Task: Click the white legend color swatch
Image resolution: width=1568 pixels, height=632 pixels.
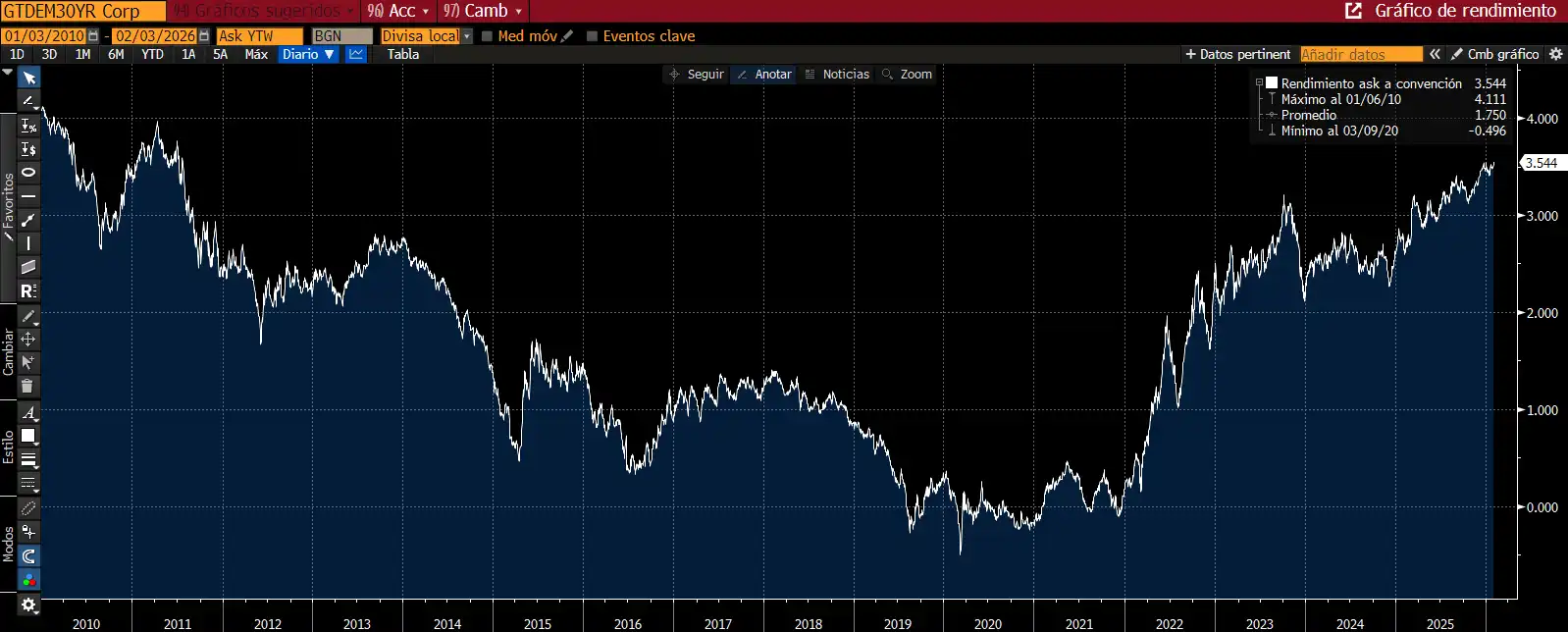Action: 1272,83
